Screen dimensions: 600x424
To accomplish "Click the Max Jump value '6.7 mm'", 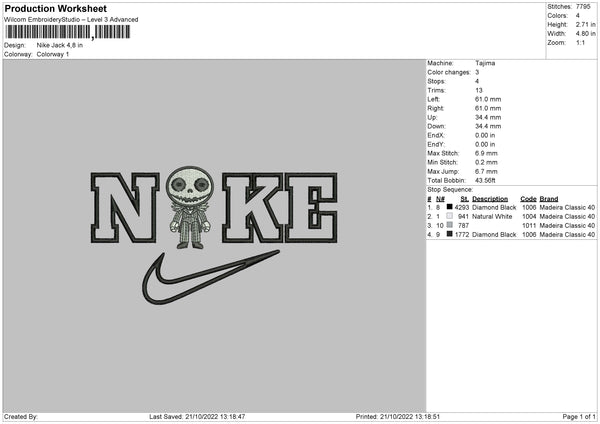I will [x=486, y=172].
